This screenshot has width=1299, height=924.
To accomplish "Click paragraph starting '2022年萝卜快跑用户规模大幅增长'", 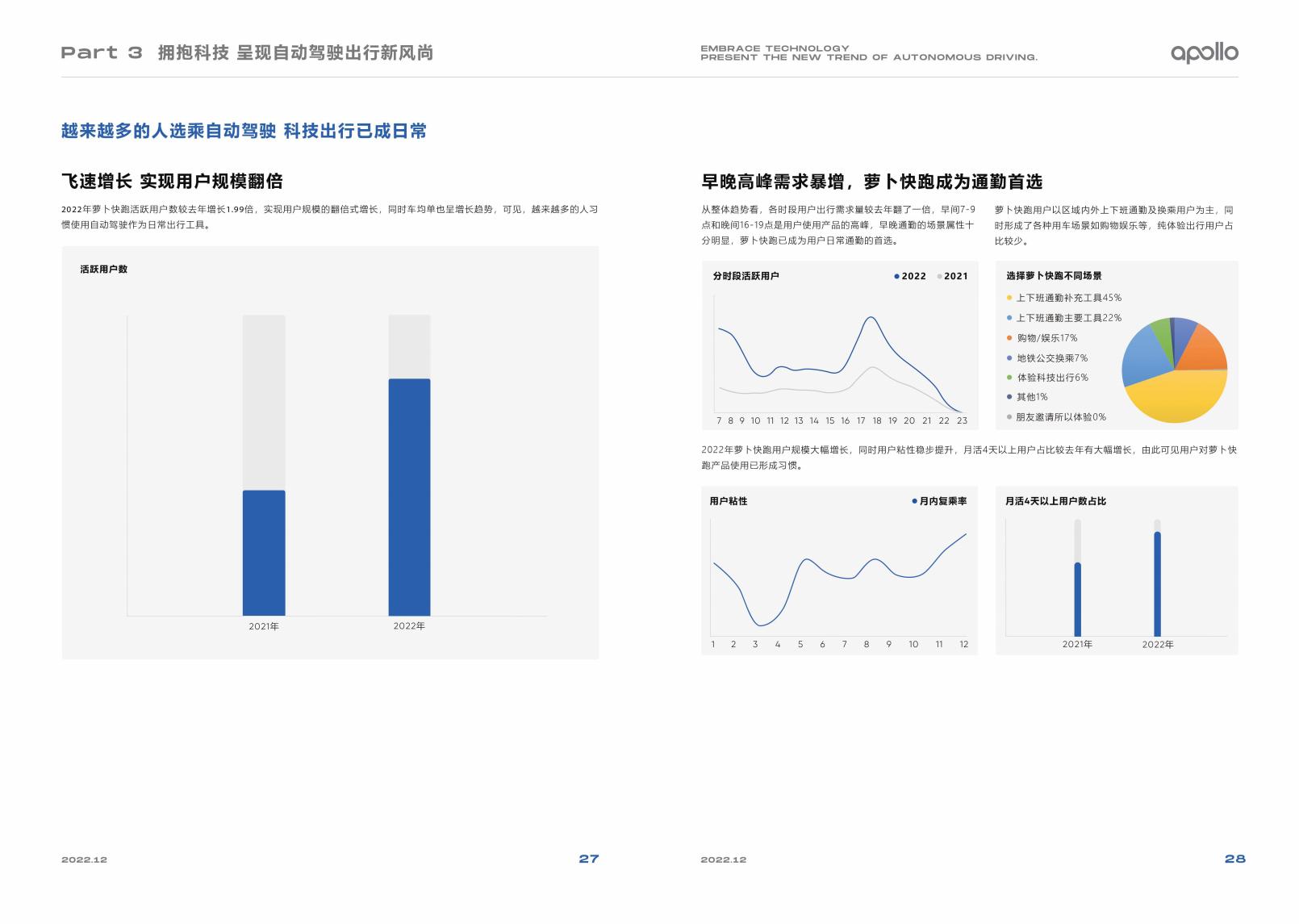I will [969, 458].
